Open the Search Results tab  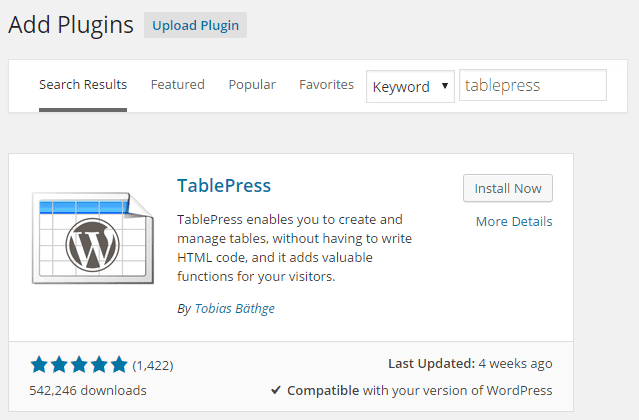click(83, 85)
